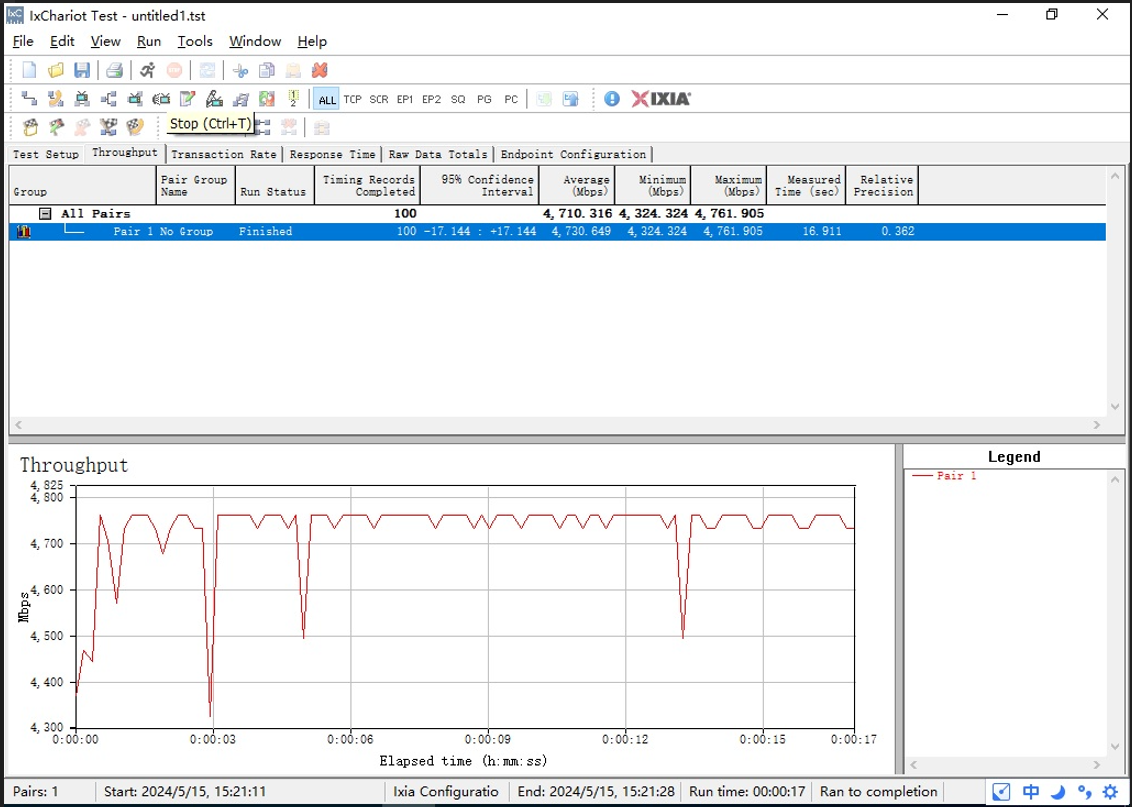
Task: Click the New test document icon
Action: click(30, 70)
